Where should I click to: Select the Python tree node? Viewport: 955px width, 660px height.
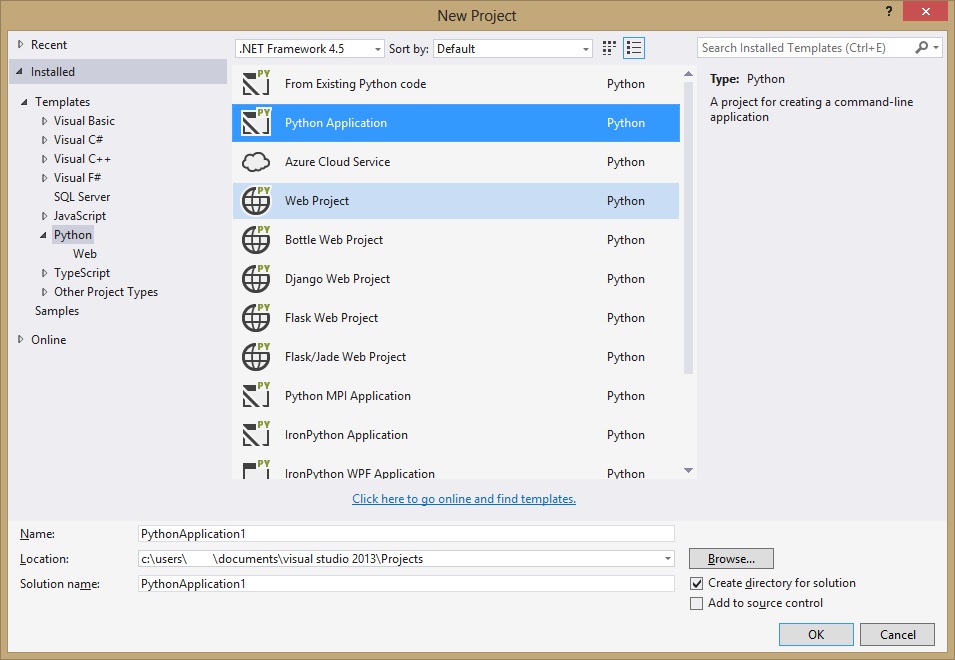tap(73, 235)
